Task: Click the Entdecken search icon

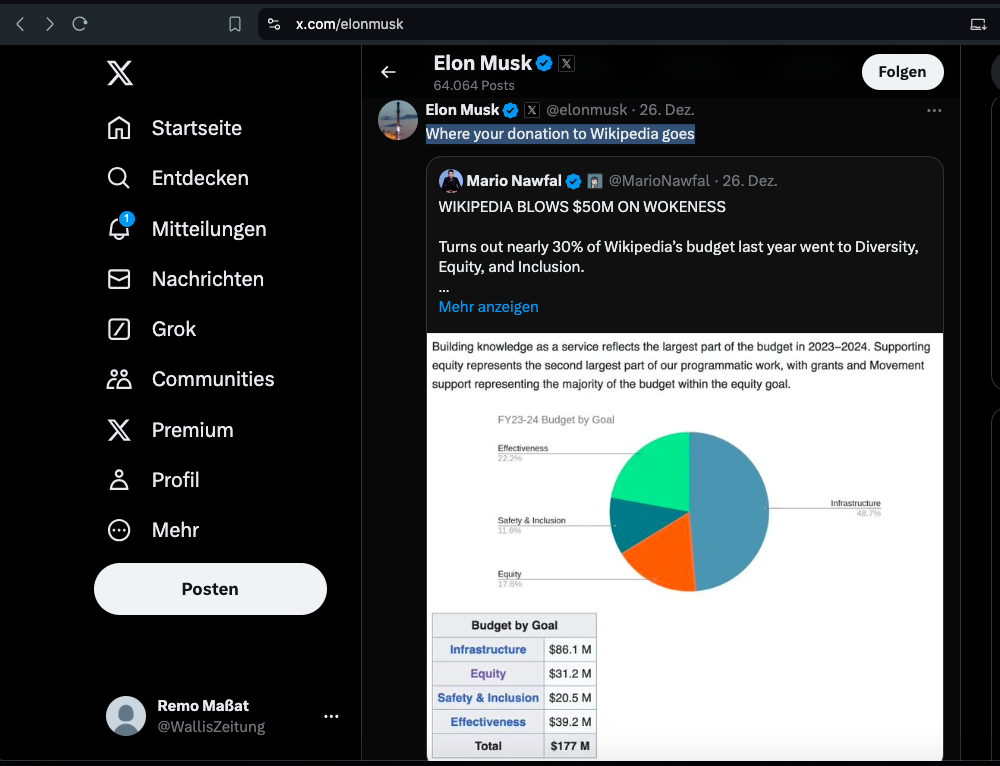Action: tap(119, 178)
